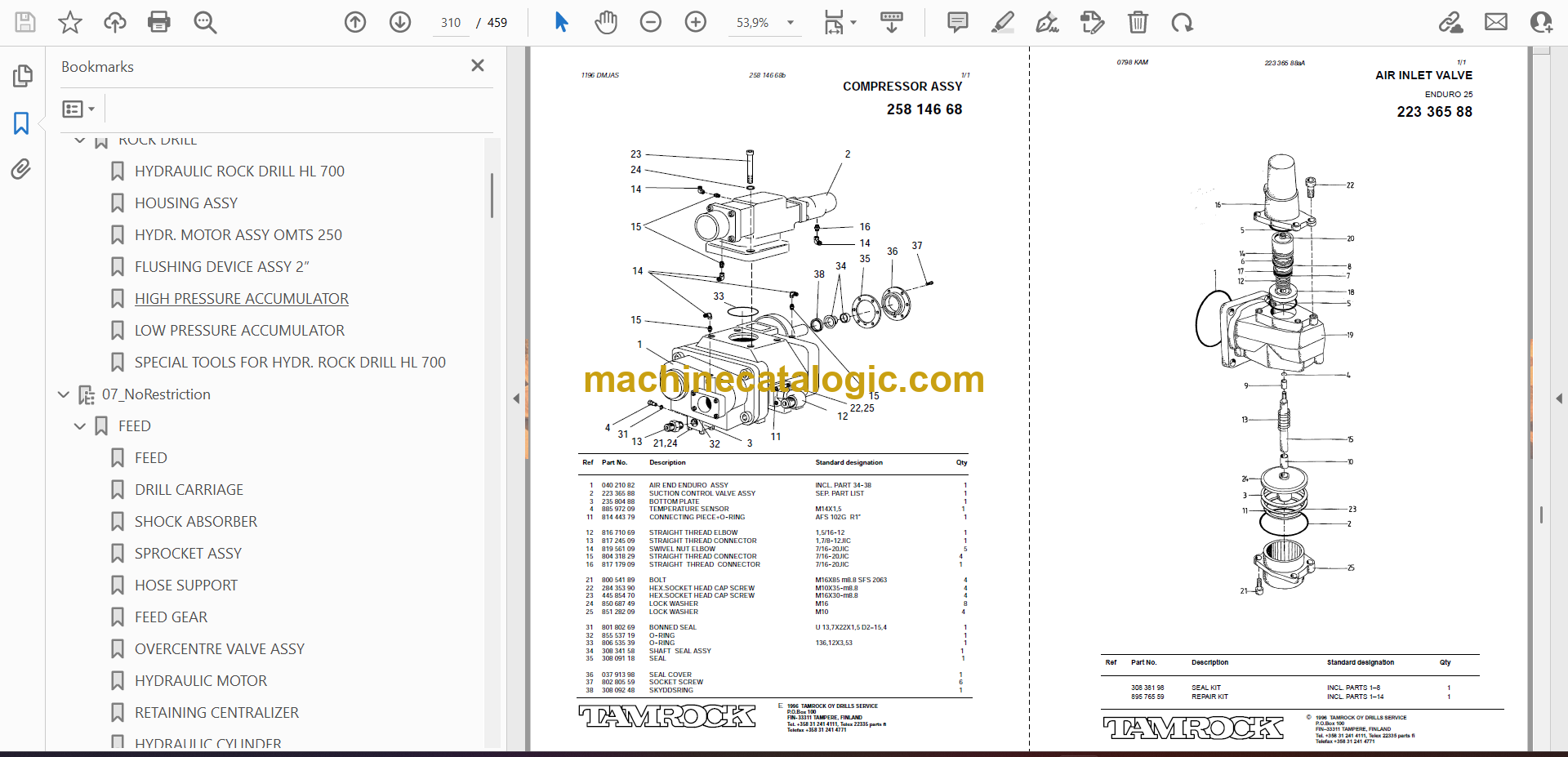Screen dimensions: 1568x757
Task: Collapse the ROCK DRILL bookmark group
Action: (x=80, y=140)
